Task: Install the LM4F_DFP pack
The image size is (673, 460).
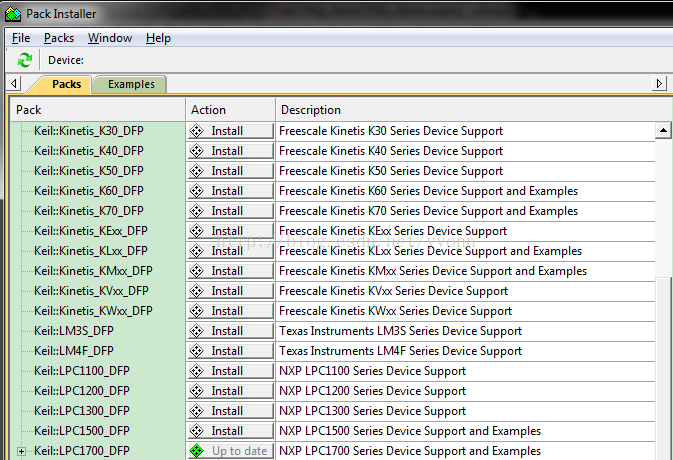Action: pos(230,351)
